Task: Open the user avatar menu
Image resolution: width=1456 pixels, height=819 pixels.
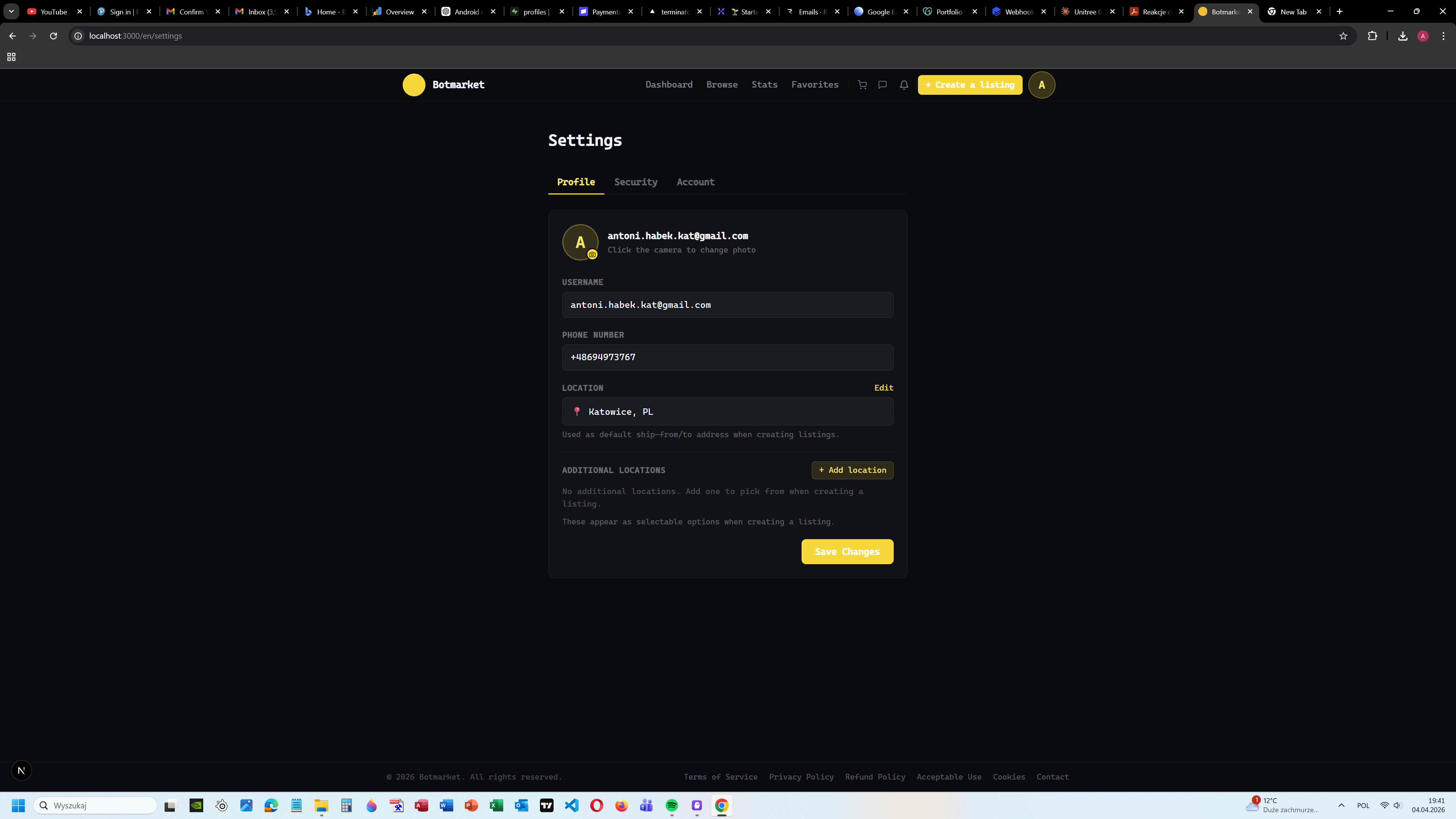Action: coord(1042,85)
